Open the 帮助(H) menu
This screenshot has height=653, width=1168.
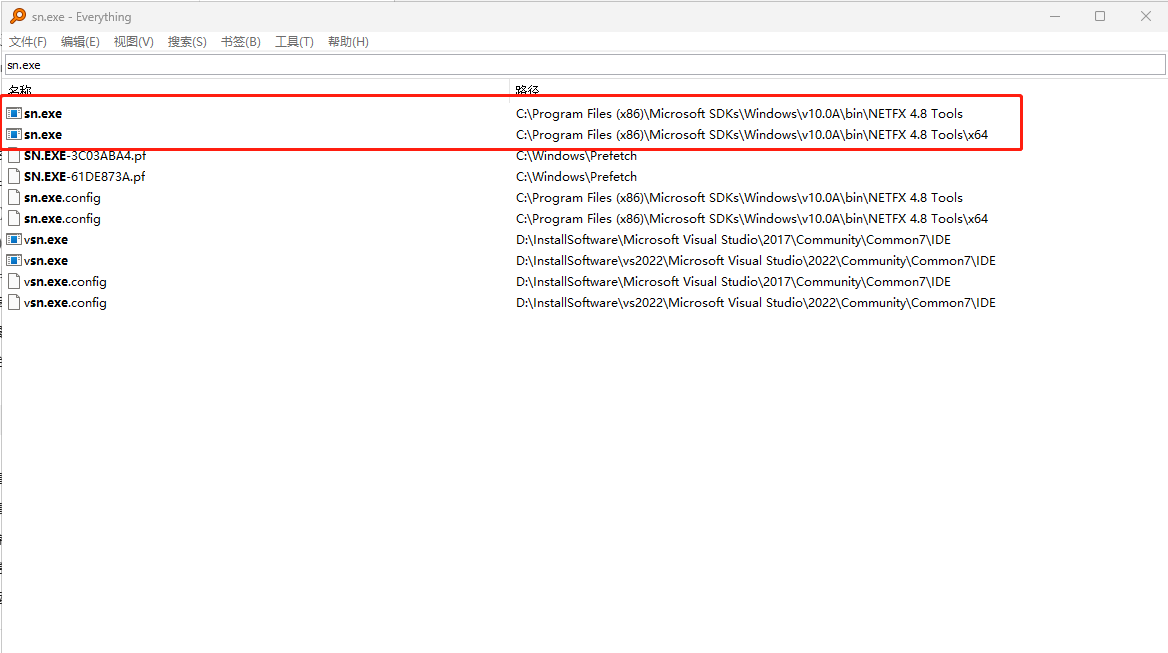348,42
